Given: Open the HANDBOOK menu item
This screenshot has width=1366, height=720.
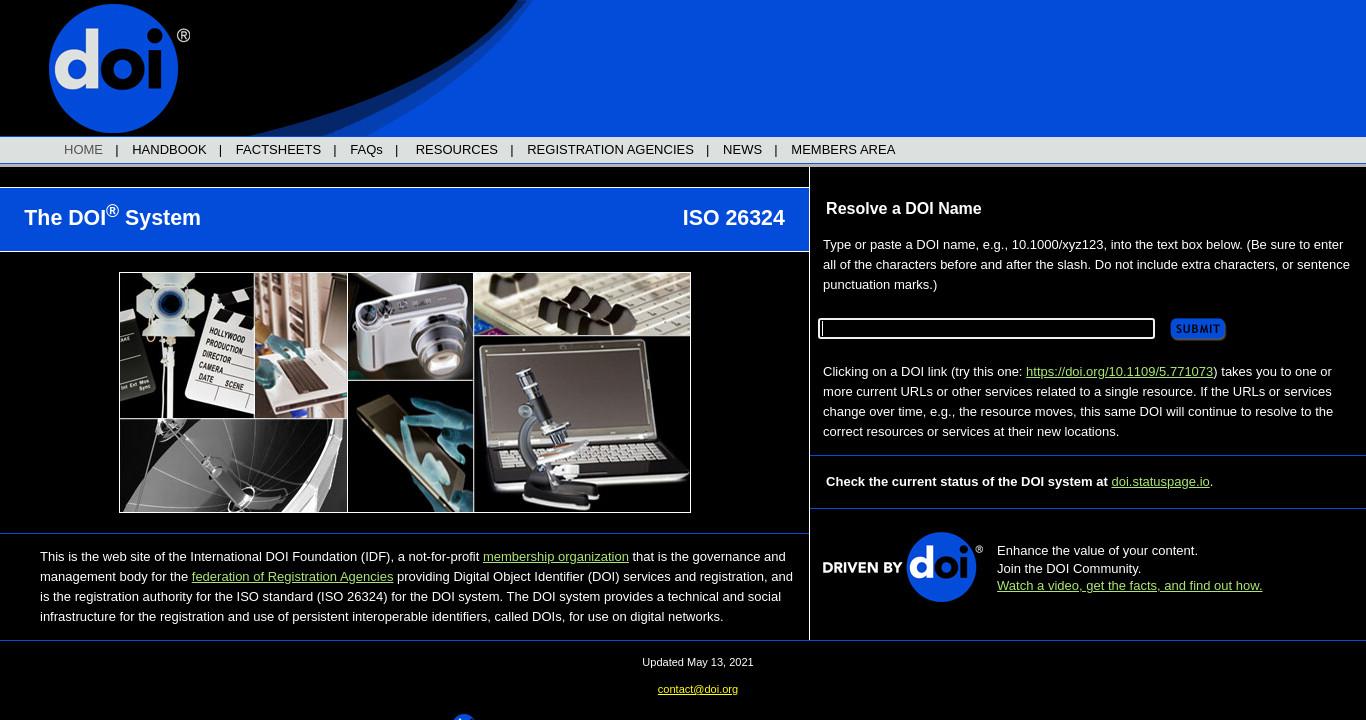Looking at the screenshot, I should click(x=169, y=150).
